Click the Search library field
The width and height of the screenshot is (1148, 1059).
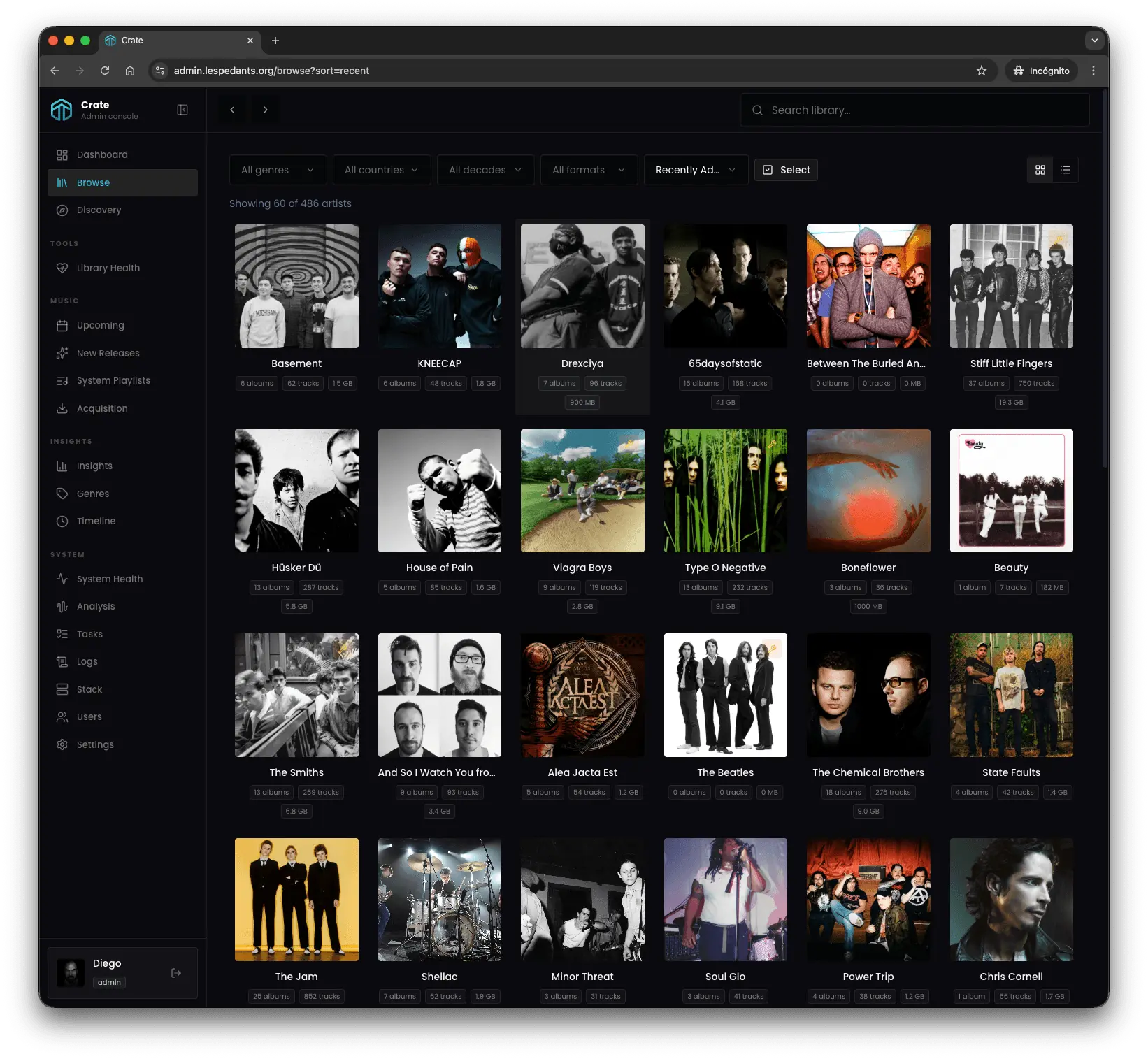[x=915, y=110]
